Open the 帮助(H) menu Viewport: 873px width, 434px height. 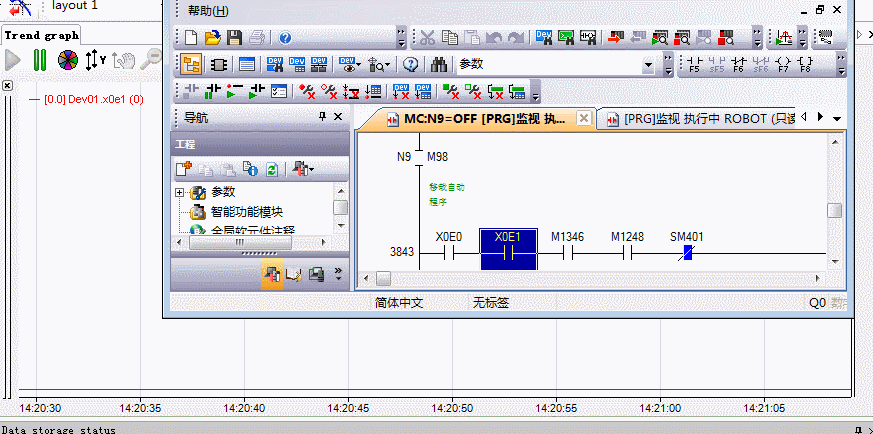click(208, 11)
